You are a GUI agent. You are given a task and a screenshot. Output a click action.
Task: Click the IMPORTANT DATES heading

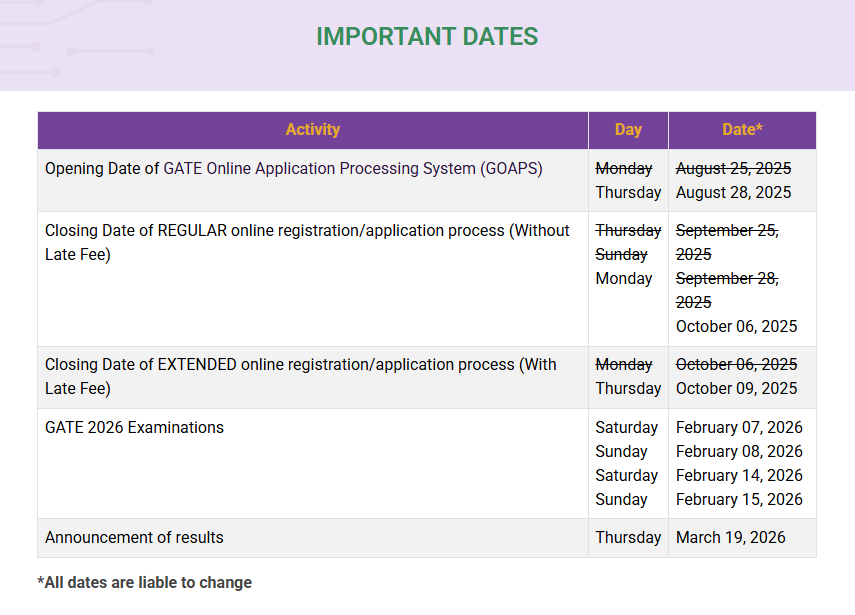427,37
